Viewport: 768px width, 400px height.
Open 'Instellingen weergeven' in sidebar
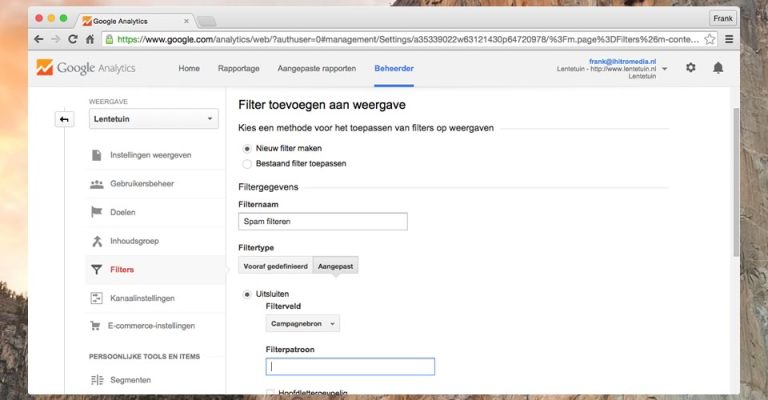click(x=150, y=155)
